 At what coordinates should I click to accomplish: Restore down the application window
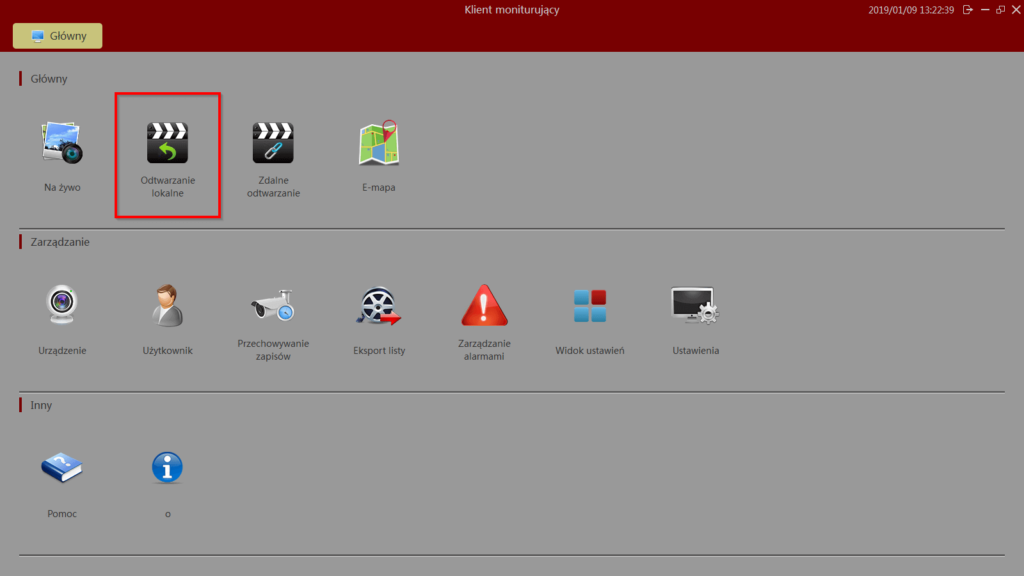(x=1001, y=10)
